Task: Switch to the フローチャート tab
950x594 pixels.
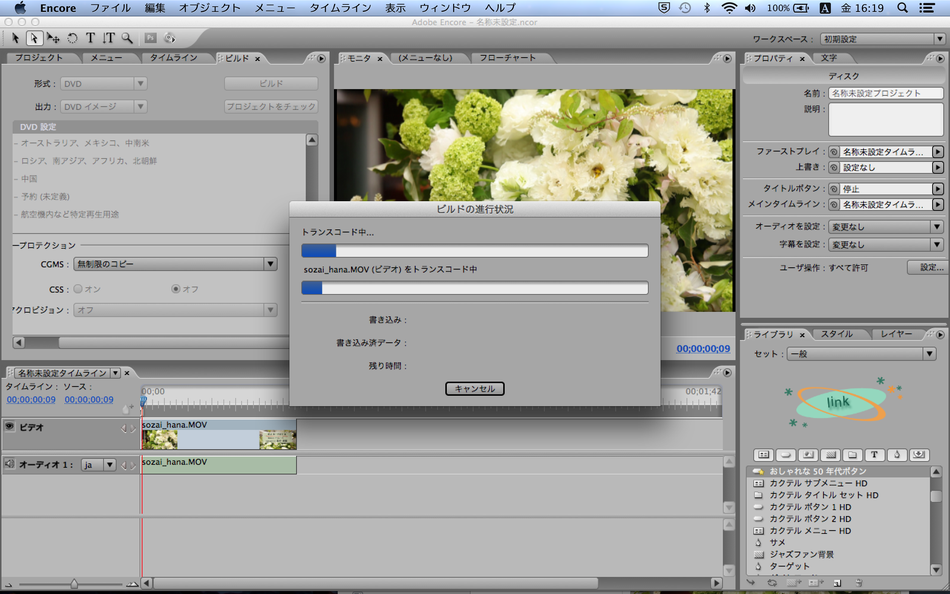Action: (508, 58)
